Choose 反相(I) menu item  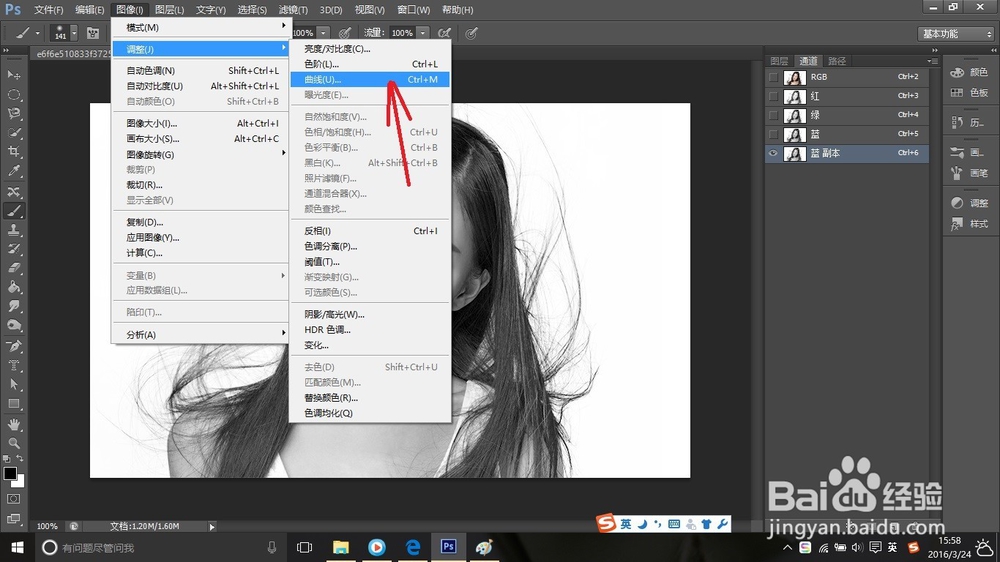coord(370,231)
